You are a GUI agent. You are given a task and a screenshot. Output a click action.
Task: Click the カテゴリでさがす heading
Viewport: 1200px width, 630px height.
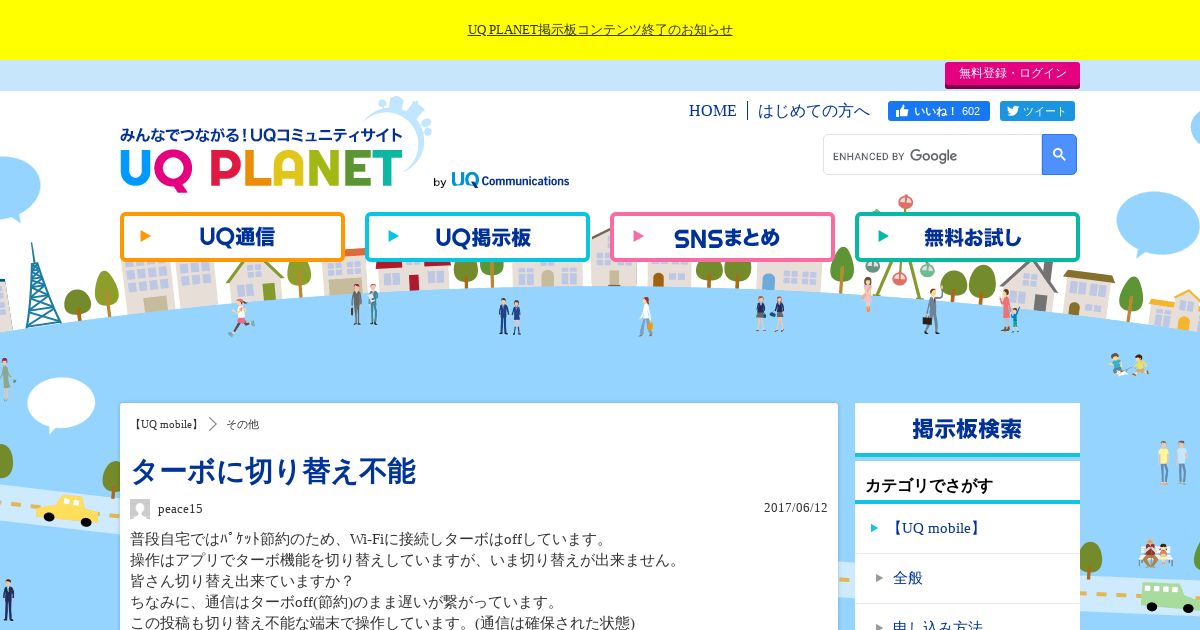[x=929, y=485]
